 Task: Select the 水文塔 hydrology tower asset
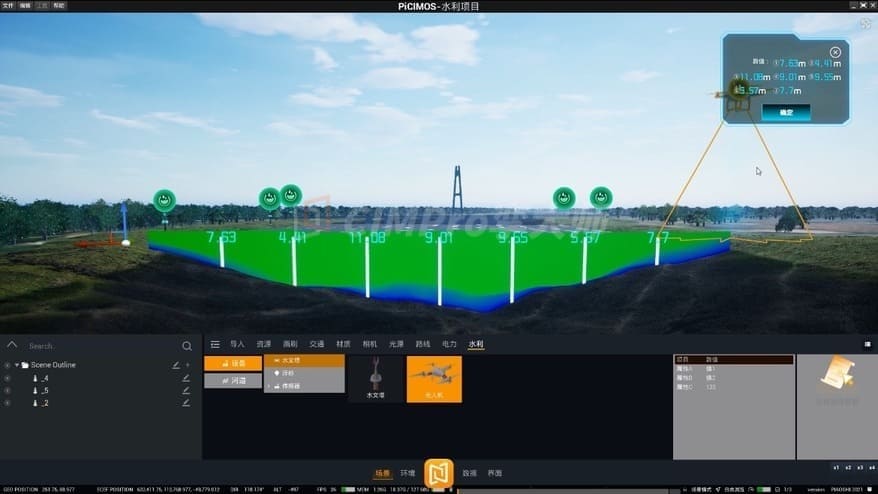(375, 378)
